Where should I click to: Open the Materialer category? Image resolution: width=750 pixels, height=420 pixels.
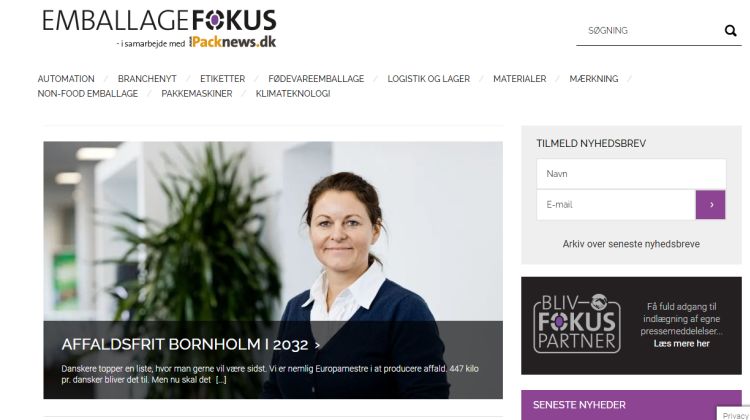(x=519, y=78)
